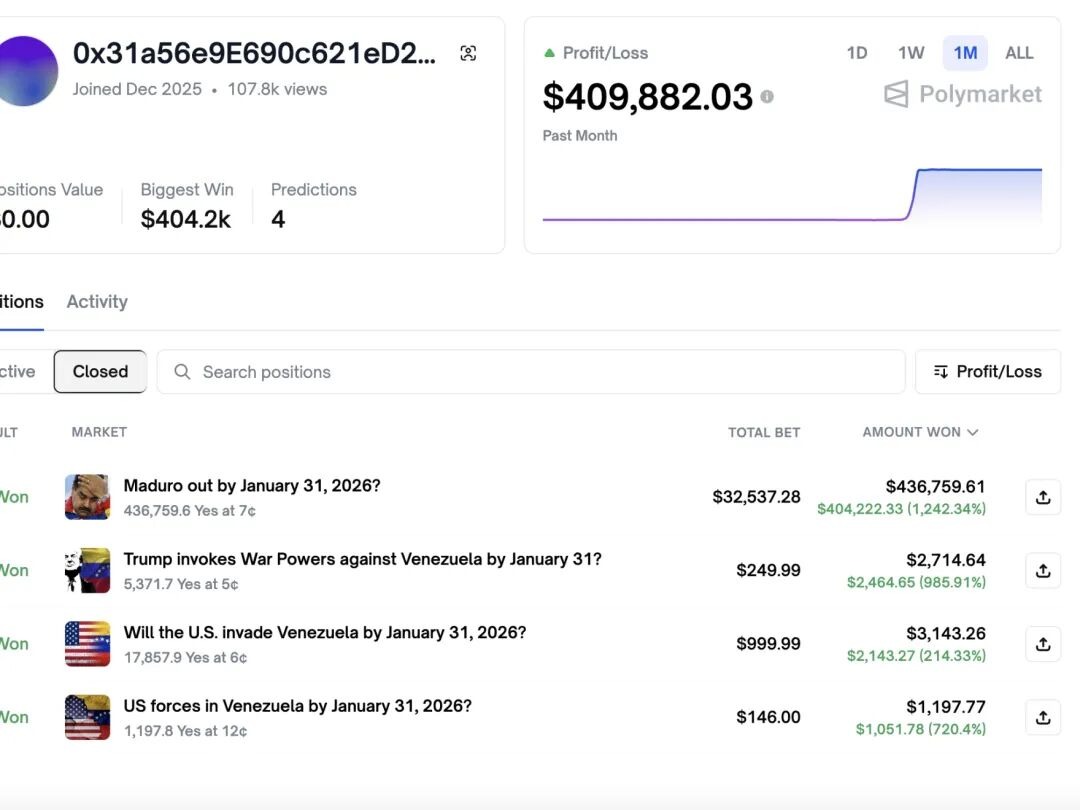Open Trump invokes War Powers market
This screenshot has height=810, width=1080.
tap(362, 559)
